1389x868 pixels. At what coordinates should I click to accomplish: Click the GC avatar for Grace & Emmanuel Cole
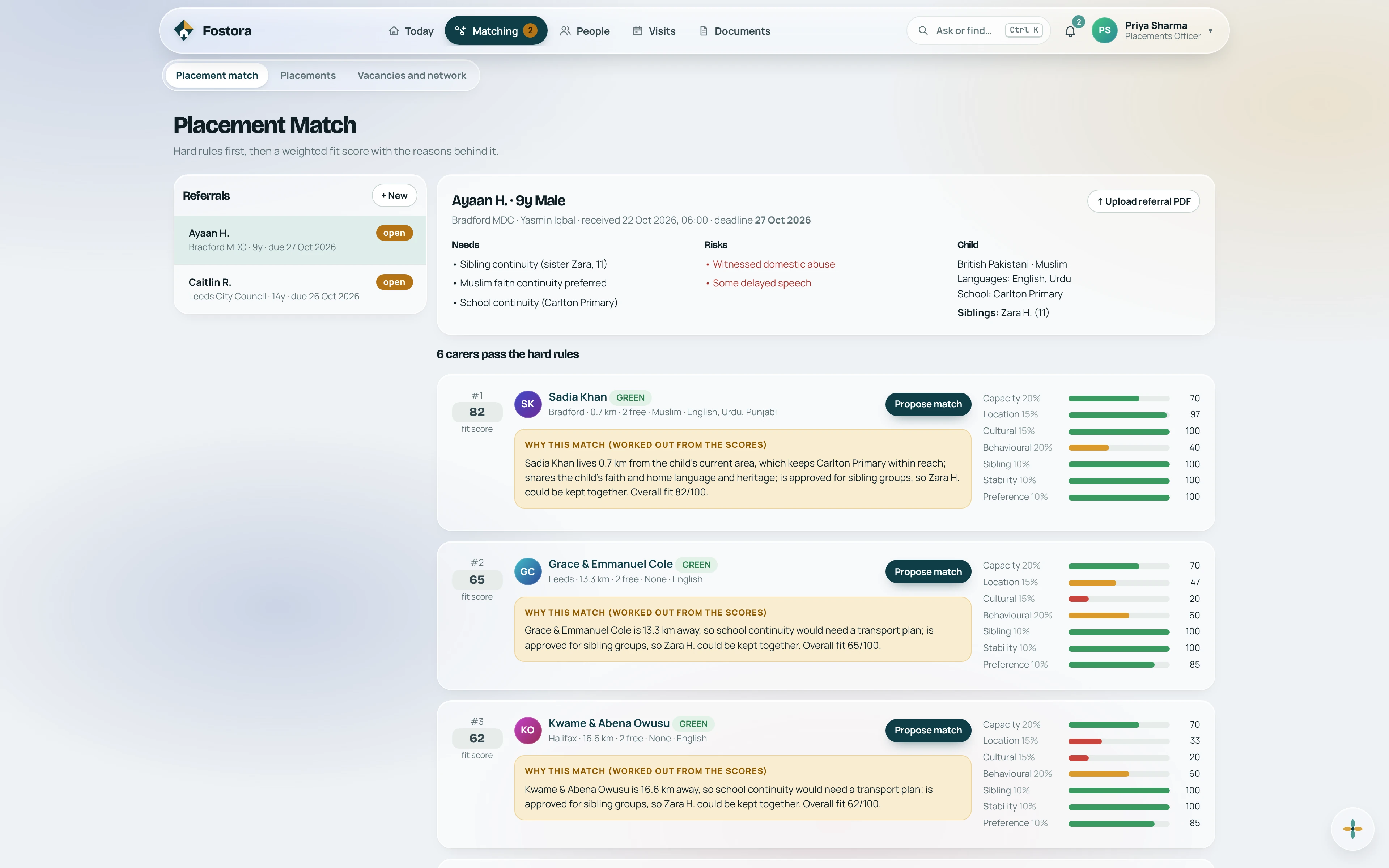point(527,571)
